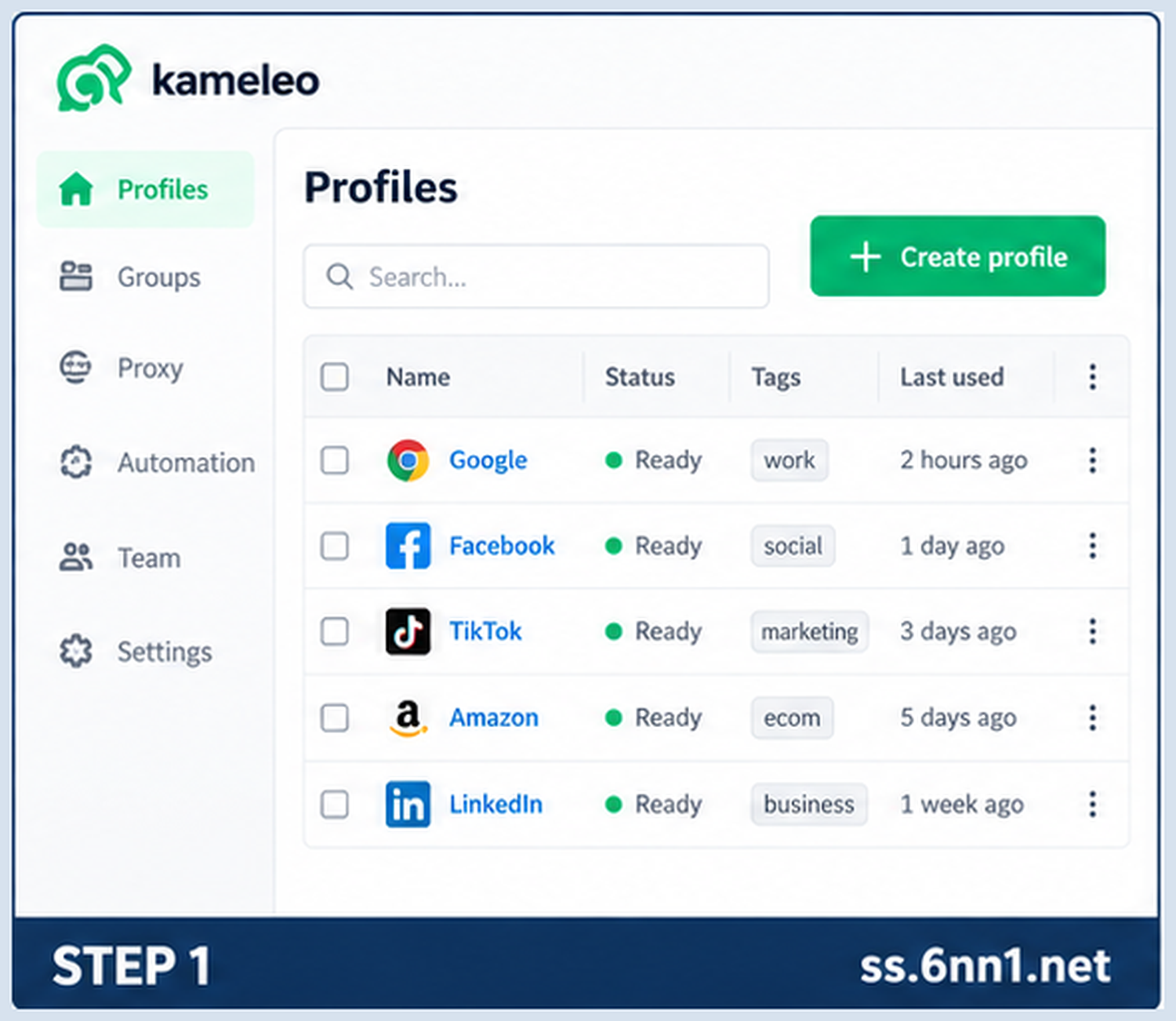1176x1021 pixels.
Task: Open three-dot menu for Facebook row
Action: point(1092,546)
